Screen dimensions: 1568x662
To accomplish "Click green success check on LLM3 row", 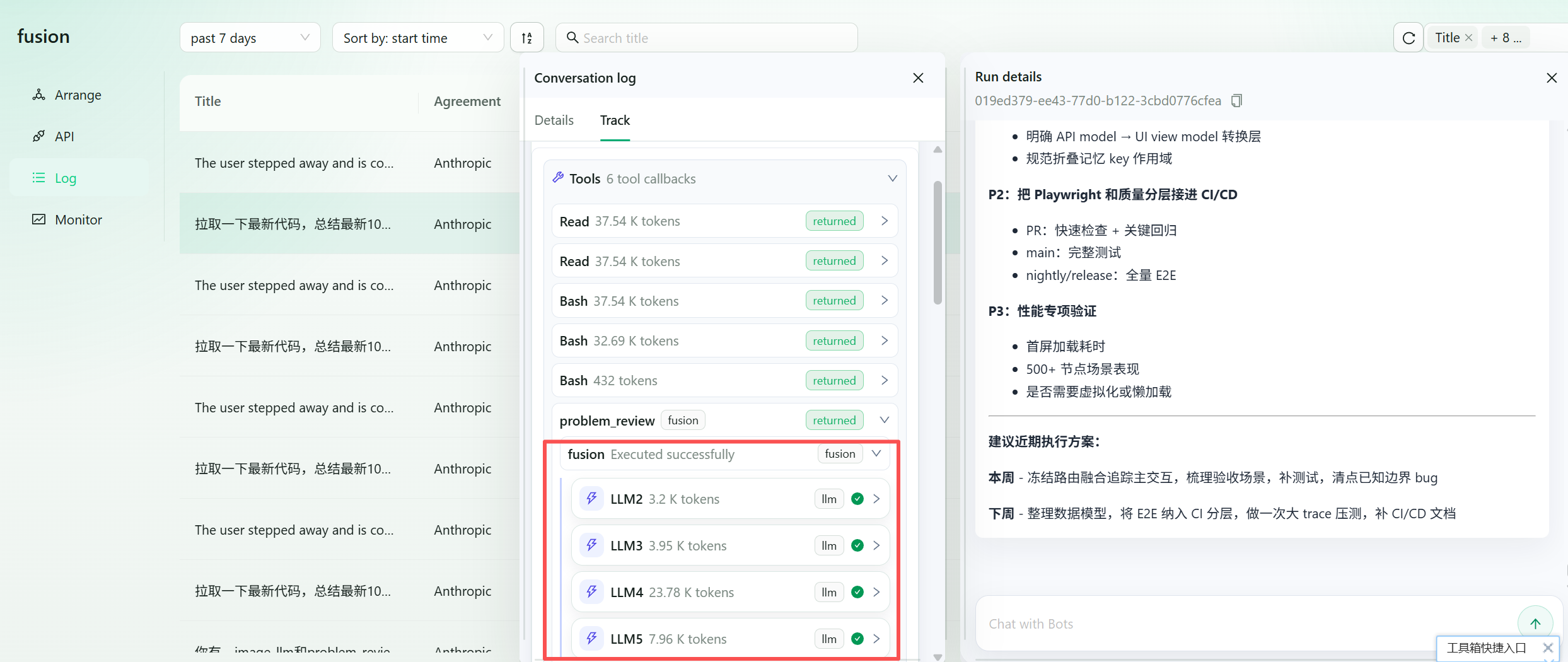I will (857, 545).
